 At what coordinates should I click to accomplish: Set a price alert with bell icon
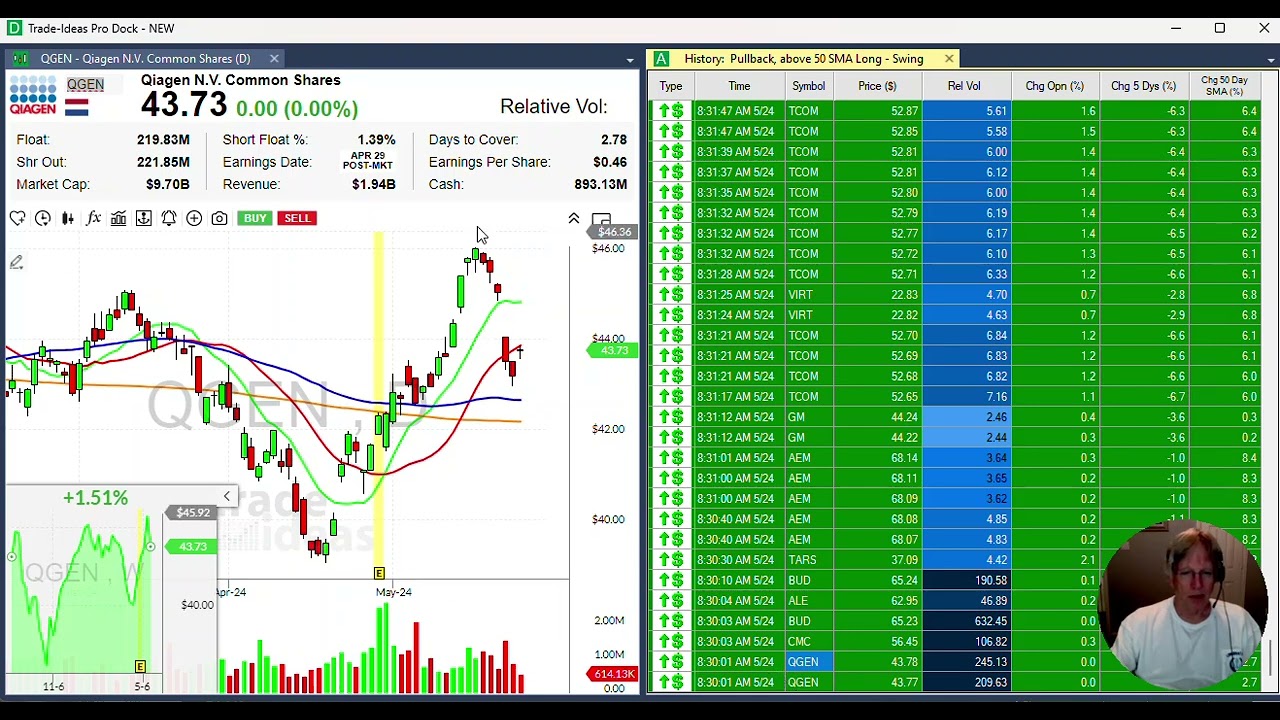pyautogui.click(x=169, y=218)
